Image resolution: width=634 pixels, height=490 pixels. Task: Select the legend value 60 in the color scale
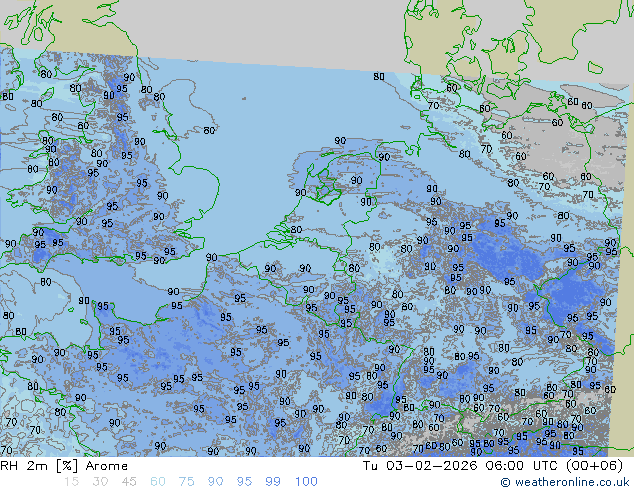[x=158, y=482]
